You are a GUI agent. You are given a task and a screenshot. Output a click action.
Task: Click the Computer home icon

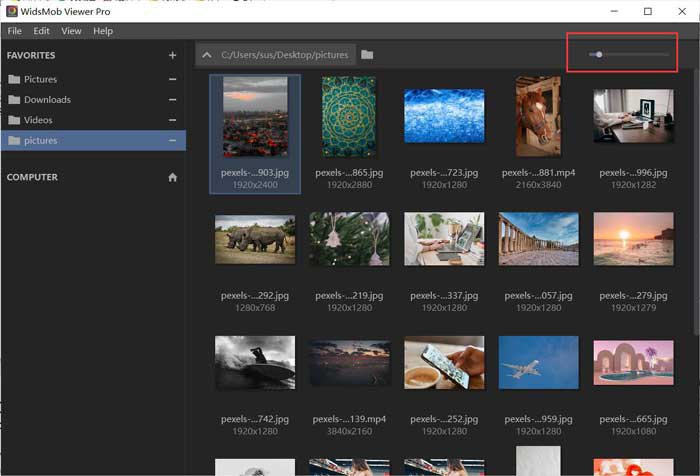pos(172,177)
